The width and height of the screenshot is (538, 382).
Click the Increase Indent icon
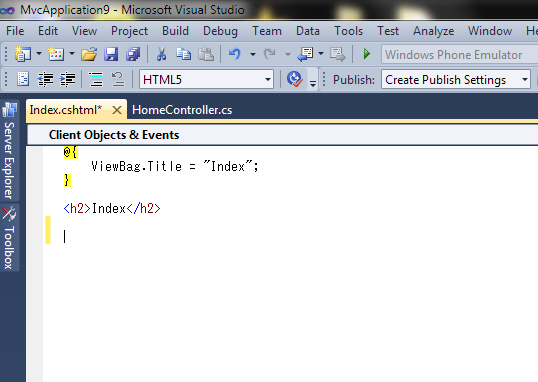[67, 79]
